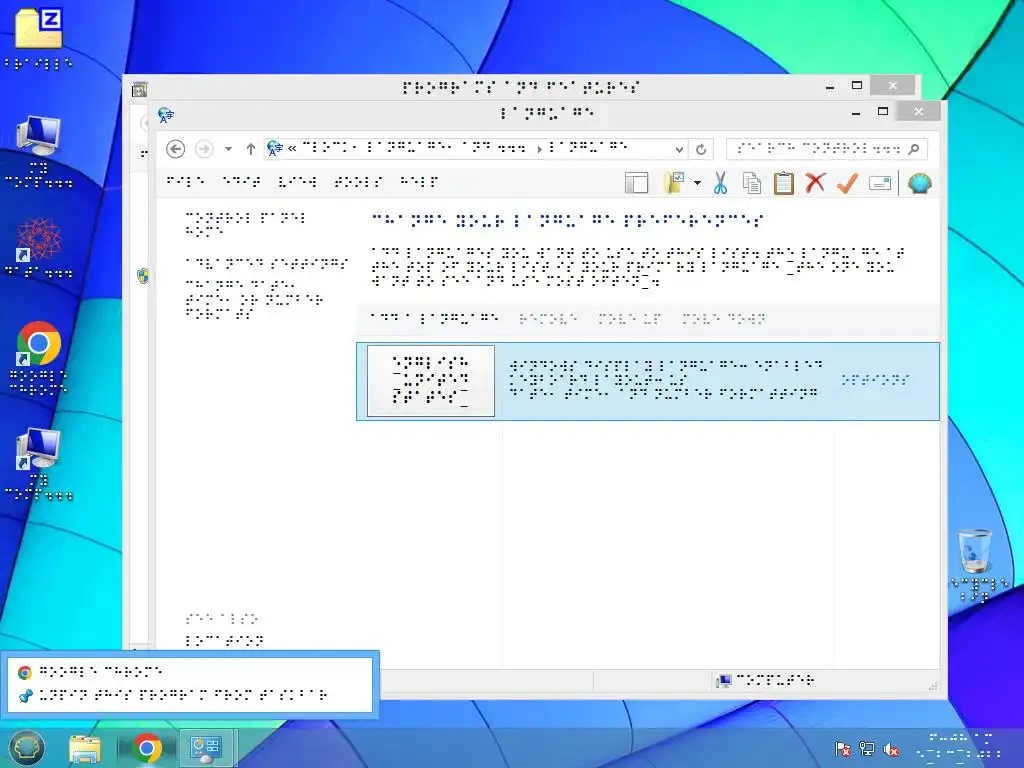Open the taskbar clock
1024x768 pixels.
pos(960,746)
